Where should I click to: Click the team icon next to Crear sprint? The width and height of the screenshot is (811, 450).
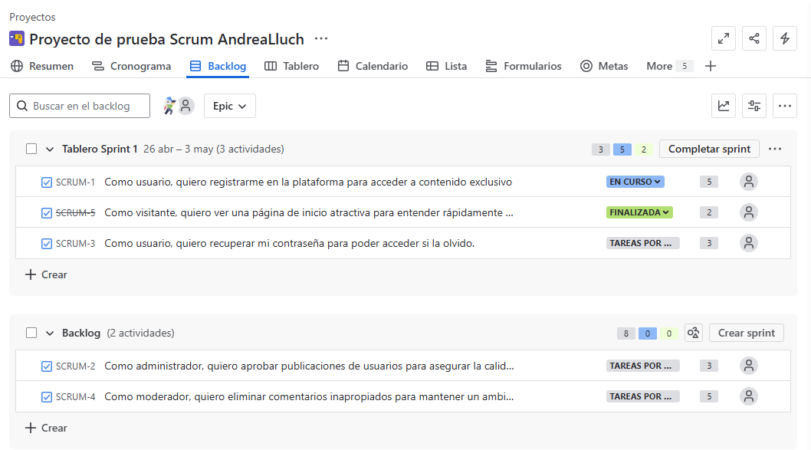[694, 333]
